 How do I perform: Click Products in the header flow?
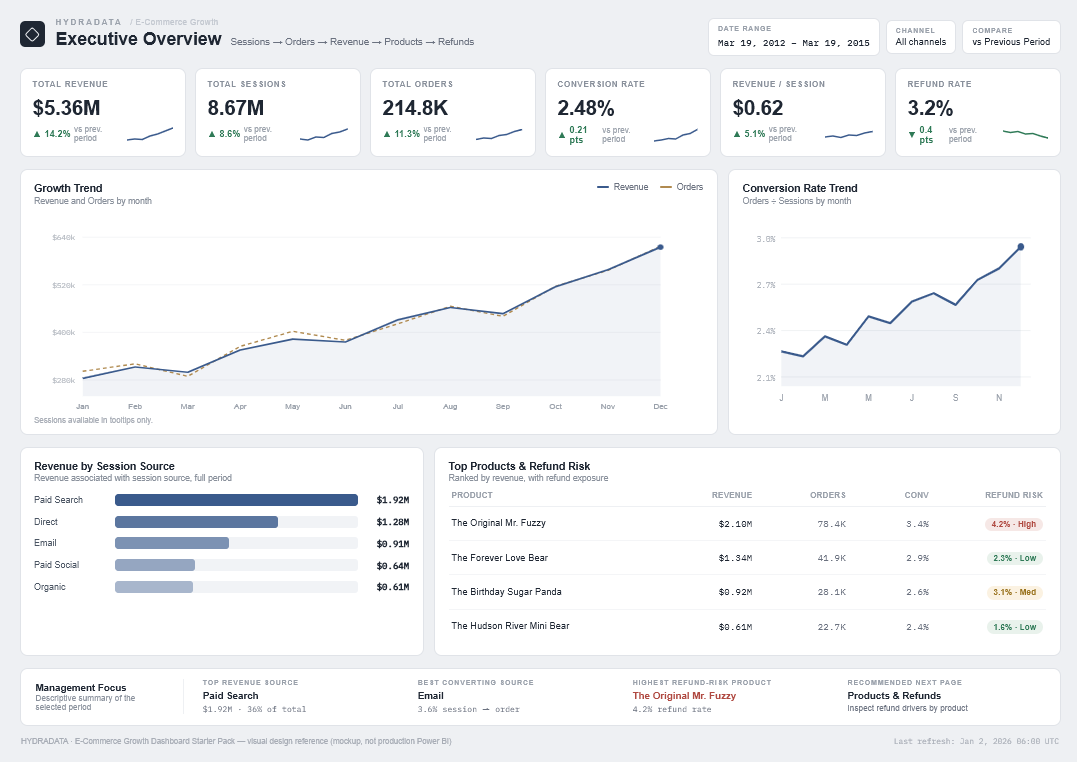pyautogui.click(x=403, y=42)
